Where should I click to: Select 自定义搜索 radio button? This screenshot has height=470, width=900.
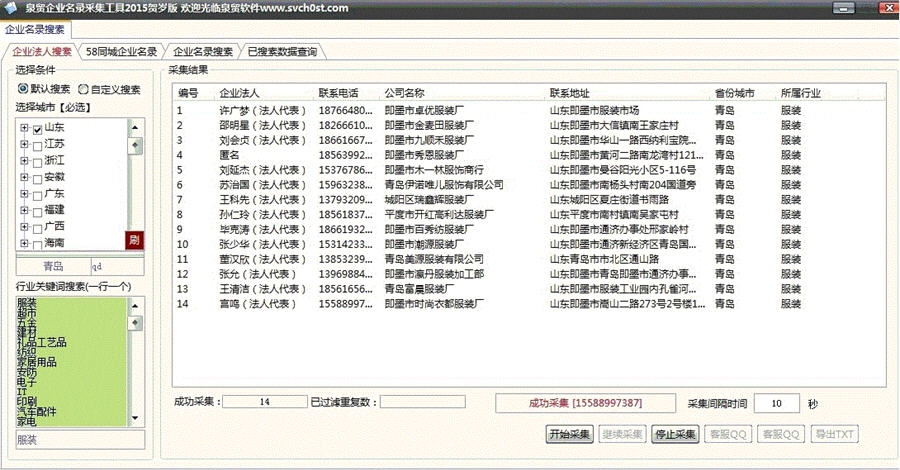[83, 89]
